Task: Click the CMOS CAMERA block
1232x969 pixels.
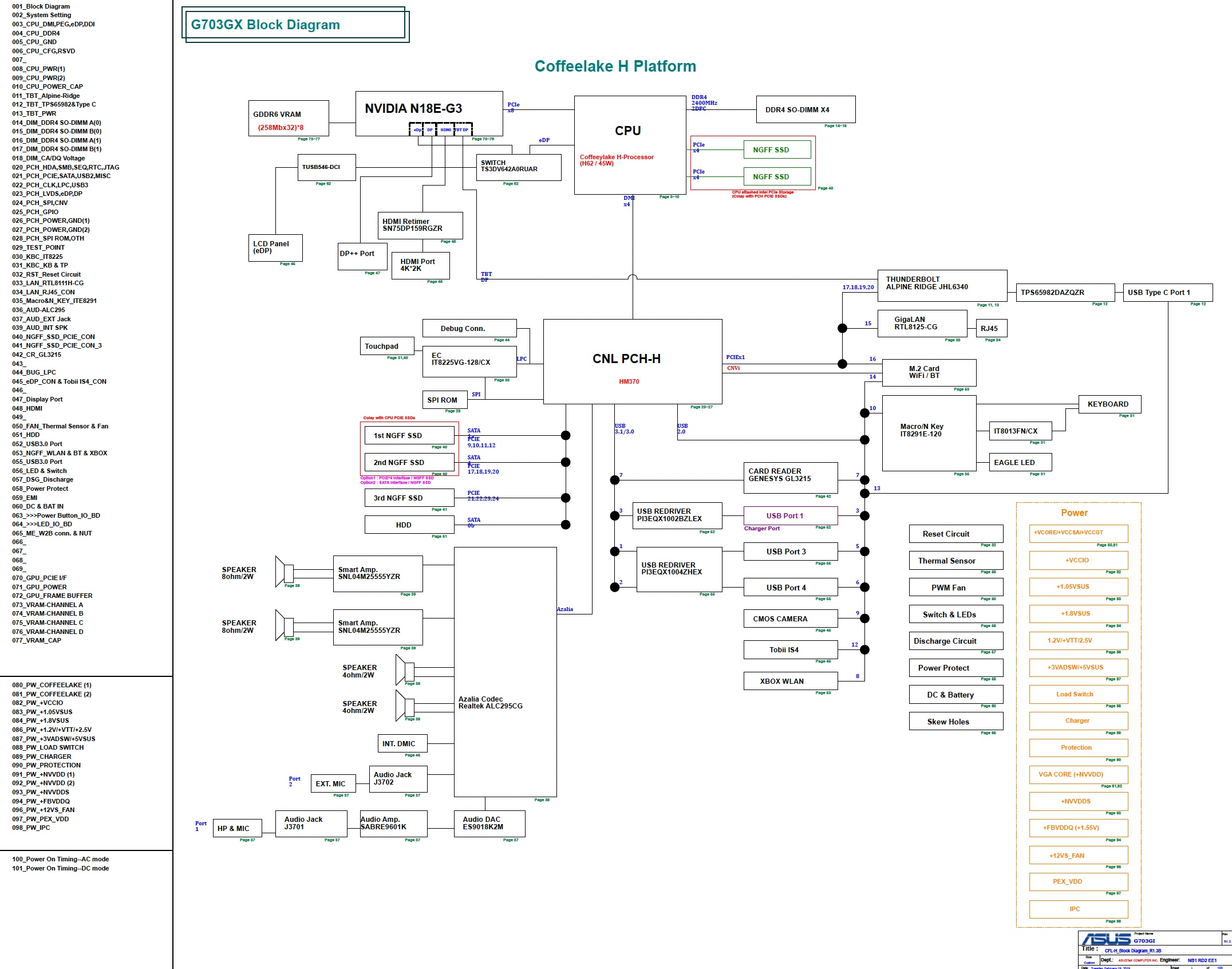Action: point(791,619)
